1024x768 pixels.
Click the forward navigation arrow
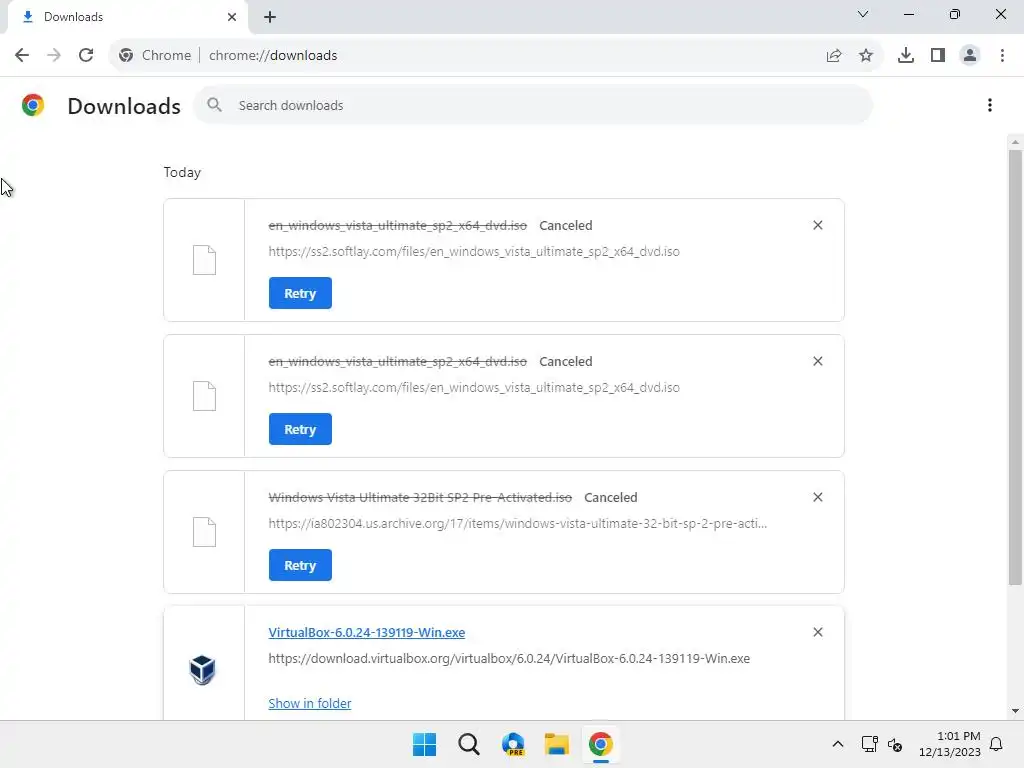tap(54, 56)
